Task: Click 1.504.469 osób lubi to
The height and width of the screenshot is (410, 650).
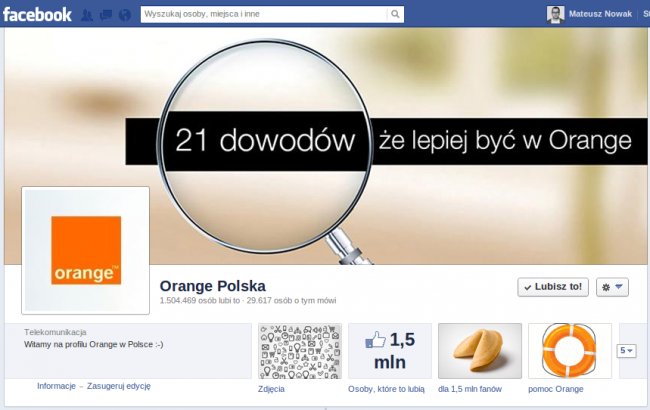Action: [x=200, y=301]
